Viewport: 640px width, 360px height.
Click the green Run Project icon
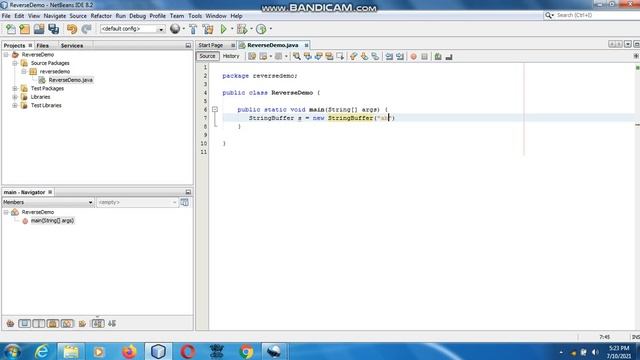coord(223,29)
